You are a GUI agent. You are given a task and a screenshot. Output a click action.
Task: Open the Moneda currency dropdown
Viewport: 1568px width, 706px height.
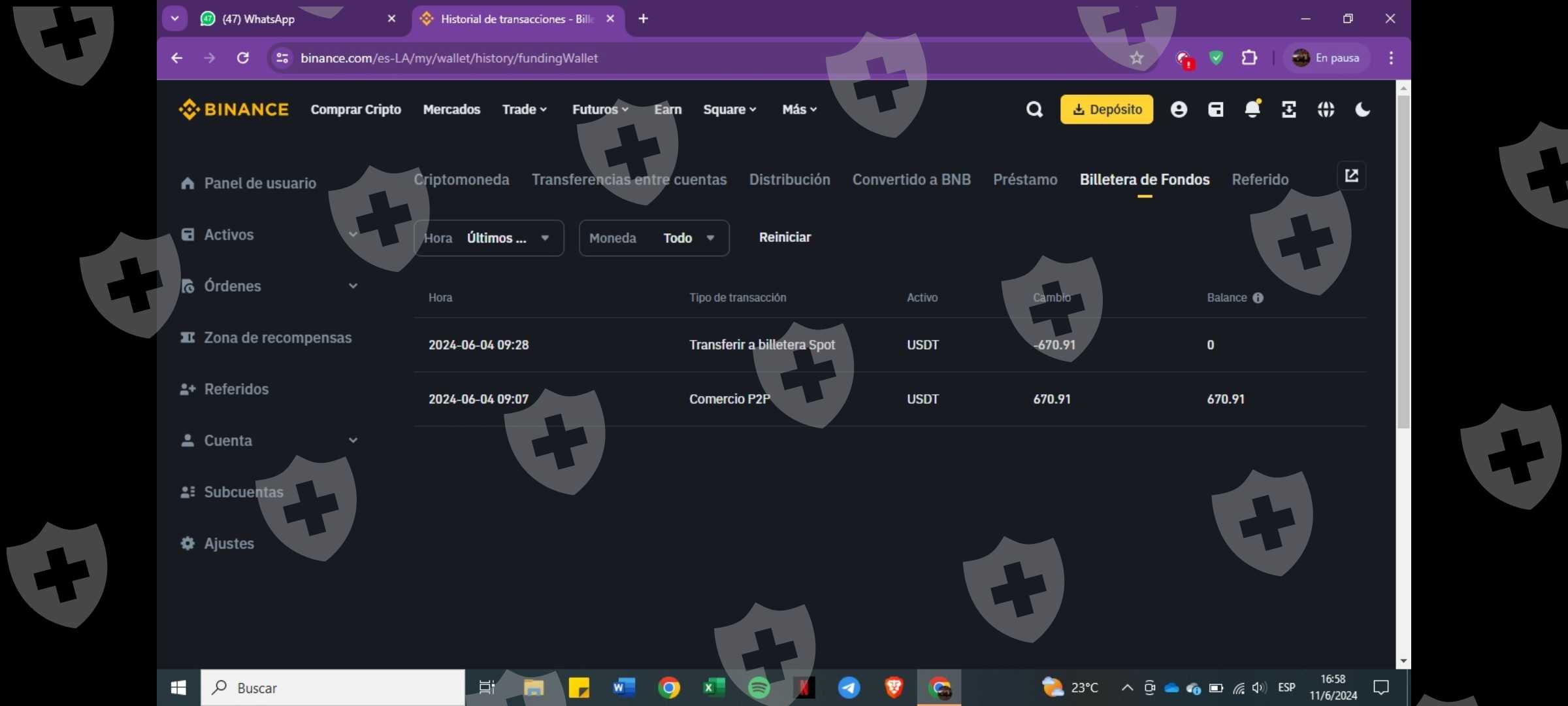coord(653,238)
